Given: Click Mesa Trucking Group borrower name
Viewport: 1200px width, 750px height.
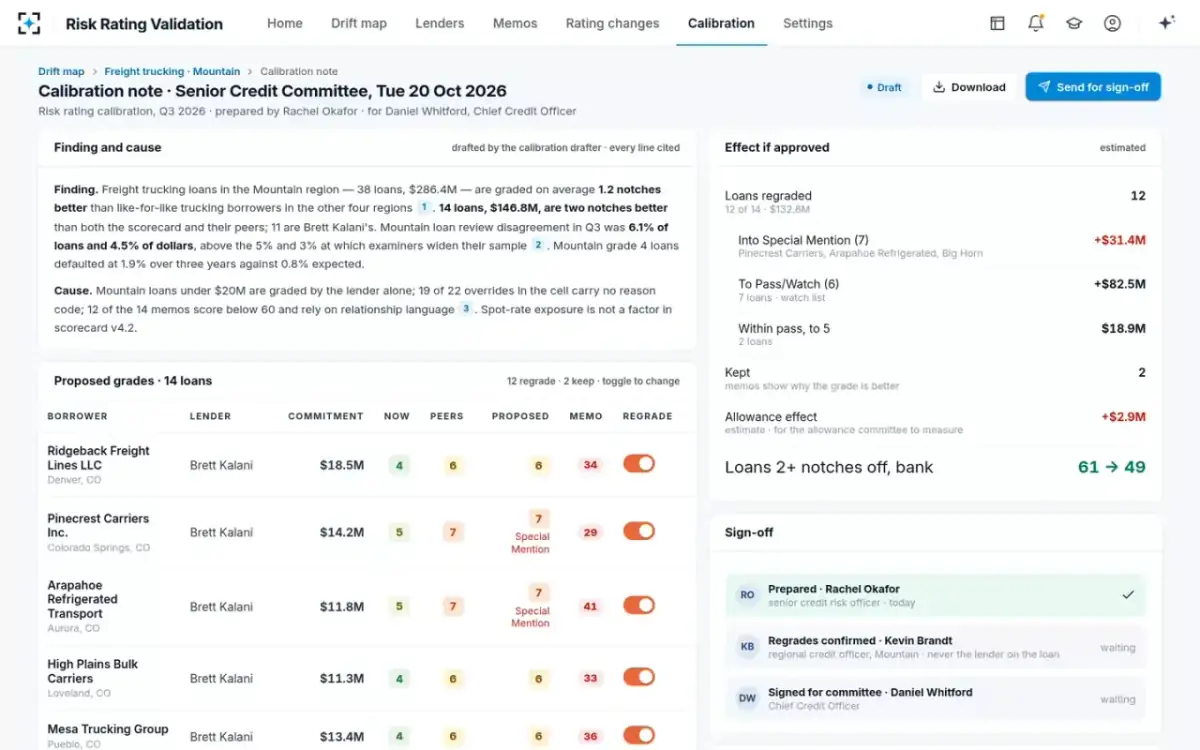Looking at the screenshot, I should (x=108, y=729).
